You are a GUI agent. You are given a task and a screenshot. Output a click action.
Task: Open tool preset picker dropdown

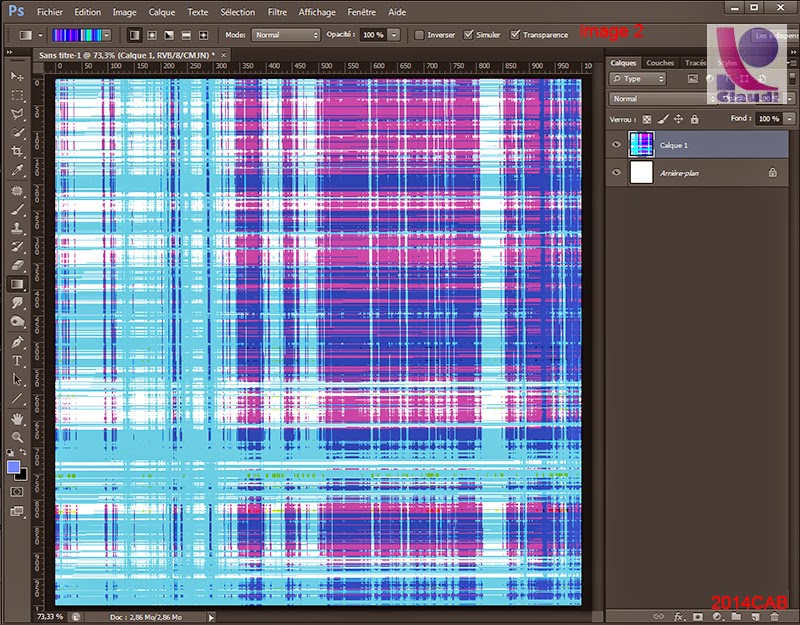(x=40, y=35)
